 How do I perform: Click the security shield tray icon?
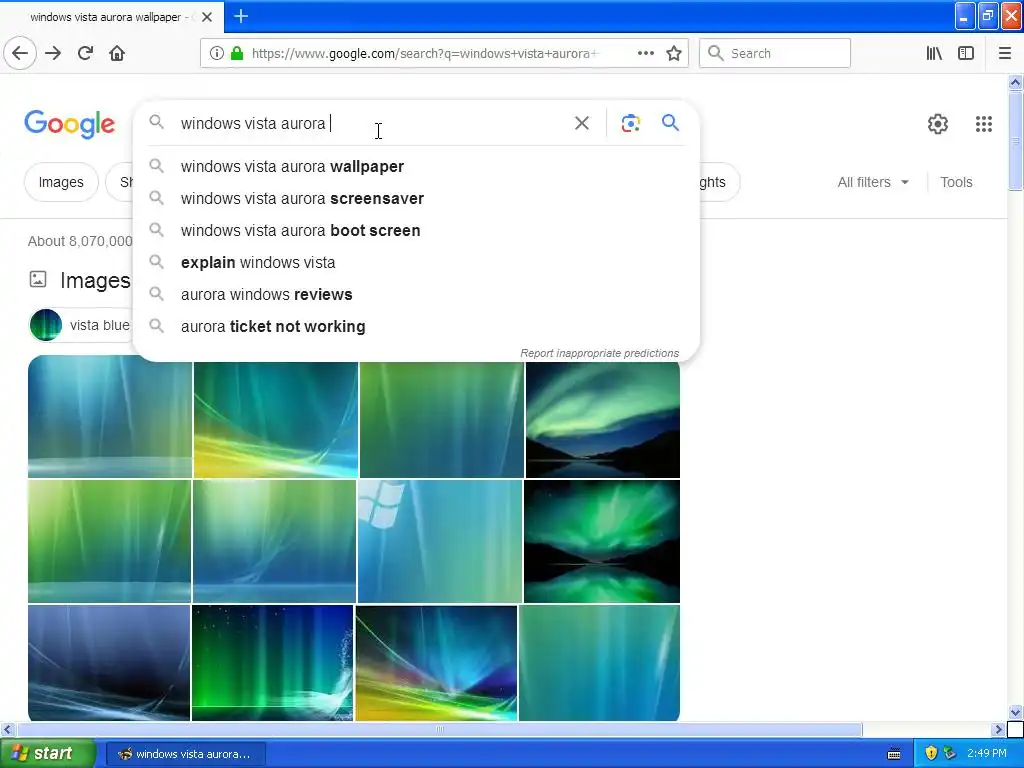tap(931, 754)
